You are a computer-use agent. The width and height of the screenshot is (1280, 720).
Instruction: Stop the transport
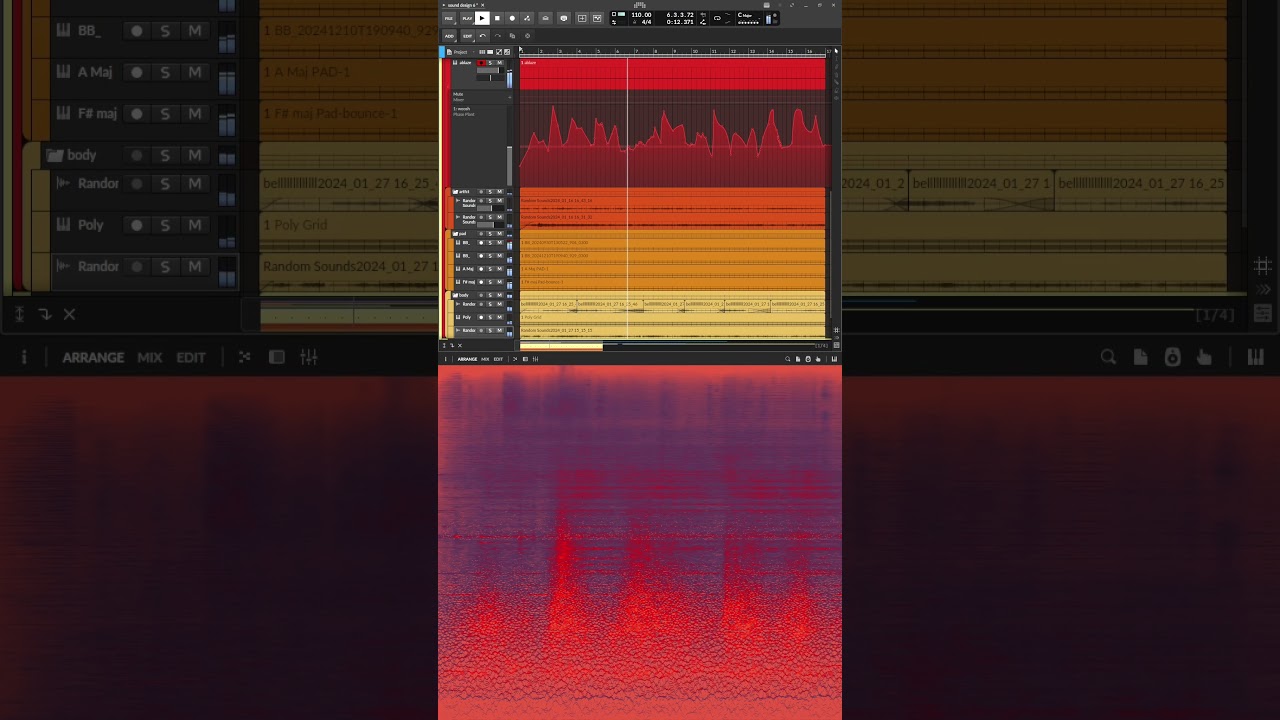coord(497,18)
